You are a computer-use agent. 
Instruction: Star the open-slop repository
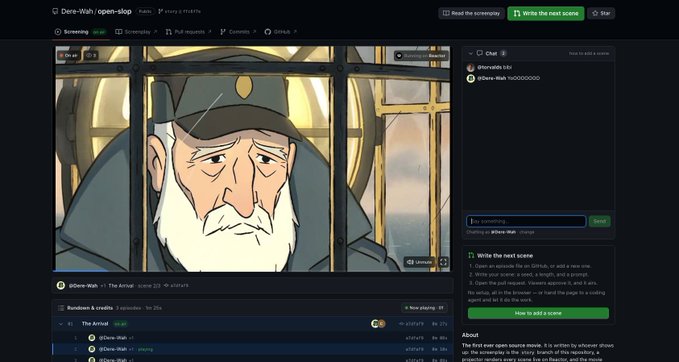[601, 13]
